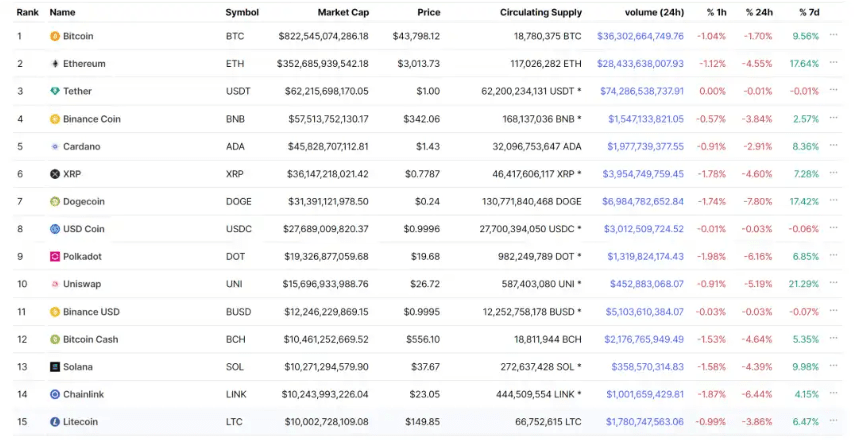Click the Polkadot pink logo icon
Viewport: 854px width, 440px height.
point(55,257)
